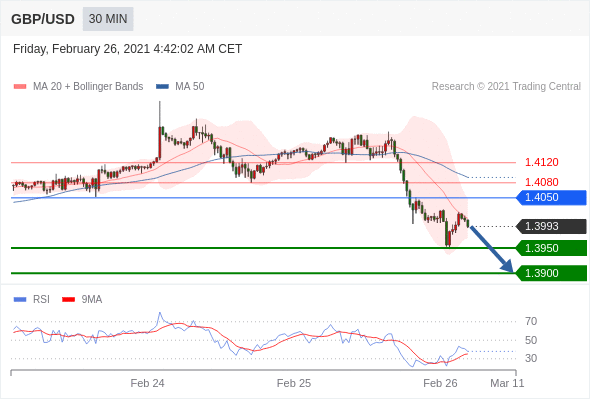Click the RSI 50 level label
This screenshot has width=590, height=400.
[531, 340]
